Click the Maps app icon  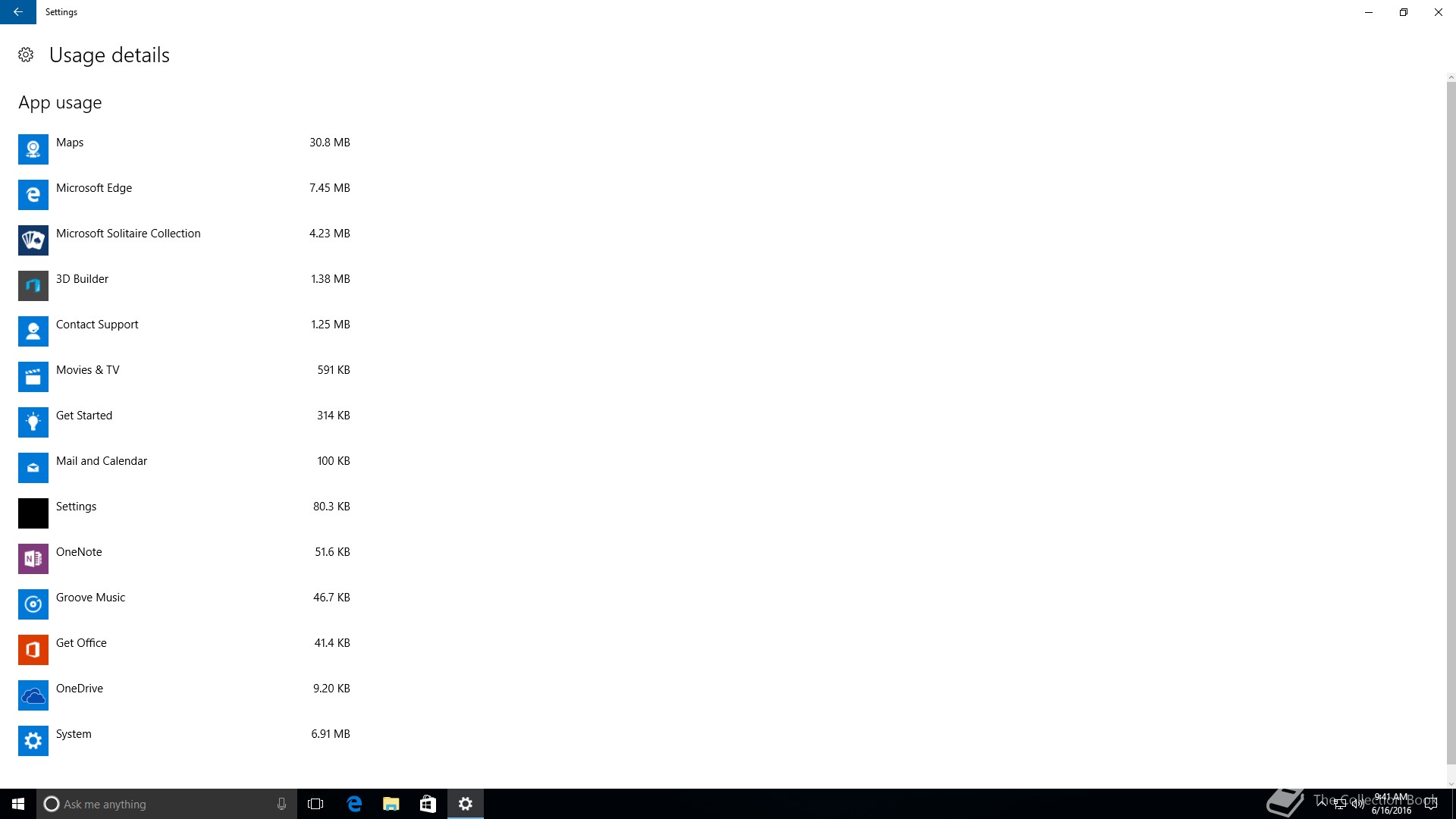(x=33, y=149)
